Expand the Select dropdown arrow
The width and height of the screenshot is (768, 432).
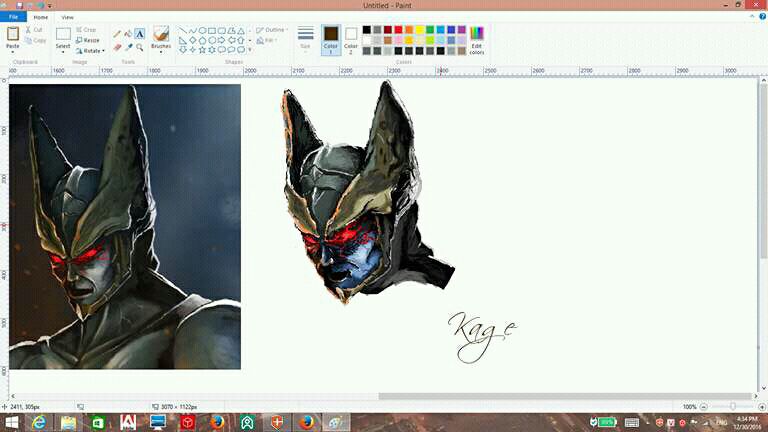[63, 52]
